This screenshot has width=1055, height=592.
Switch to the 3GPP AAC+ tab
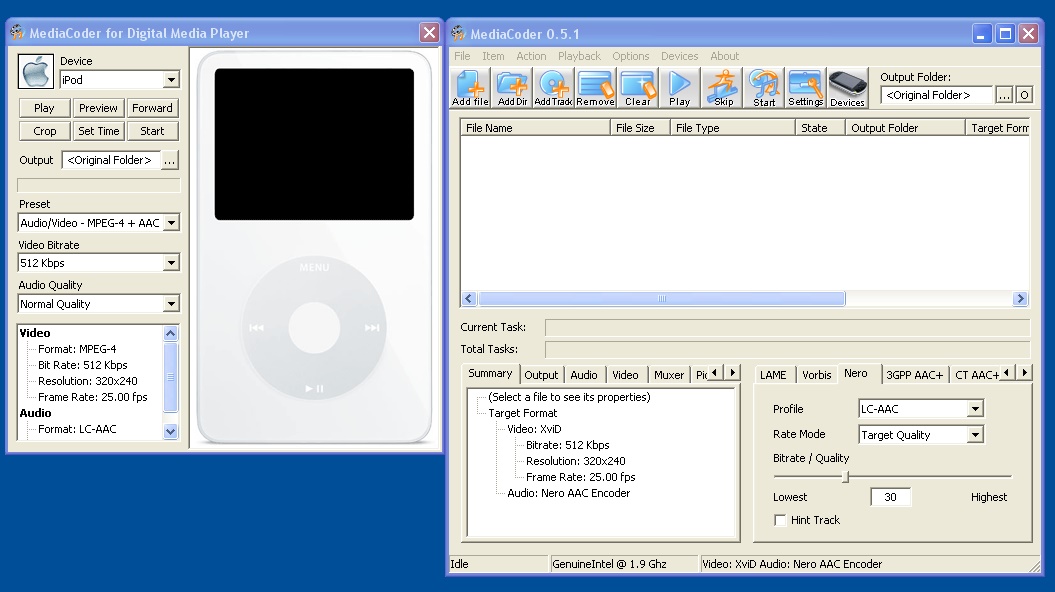pos(915,375)
